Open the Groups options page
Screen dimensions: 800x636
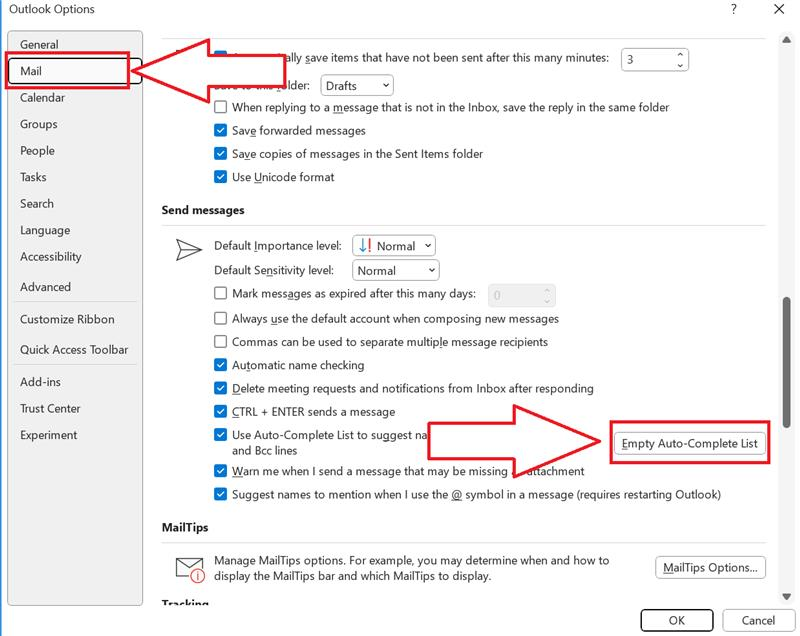click(39, 124)
